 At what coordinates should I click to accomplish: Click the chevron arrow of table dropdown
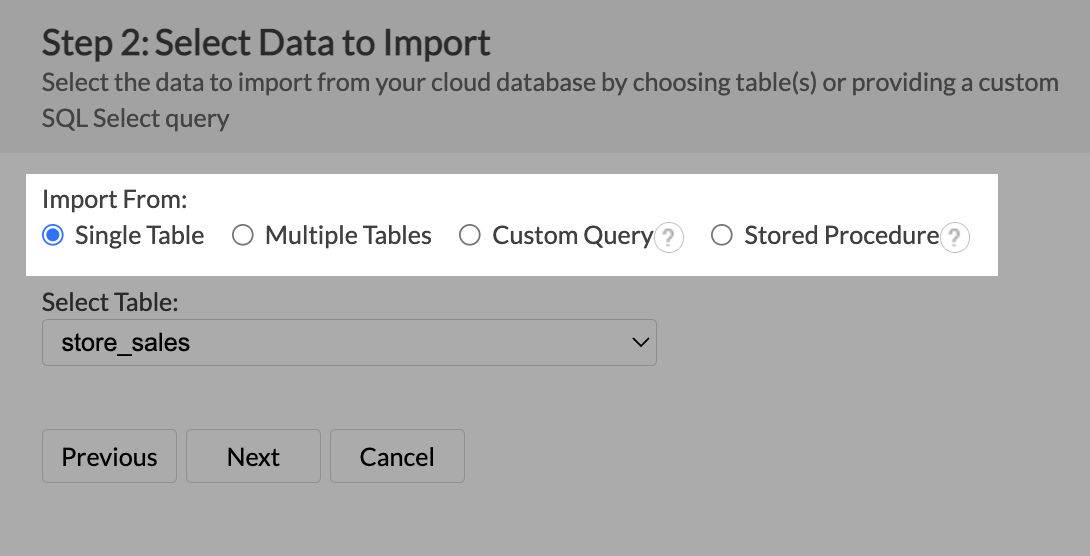click(640, 342)
